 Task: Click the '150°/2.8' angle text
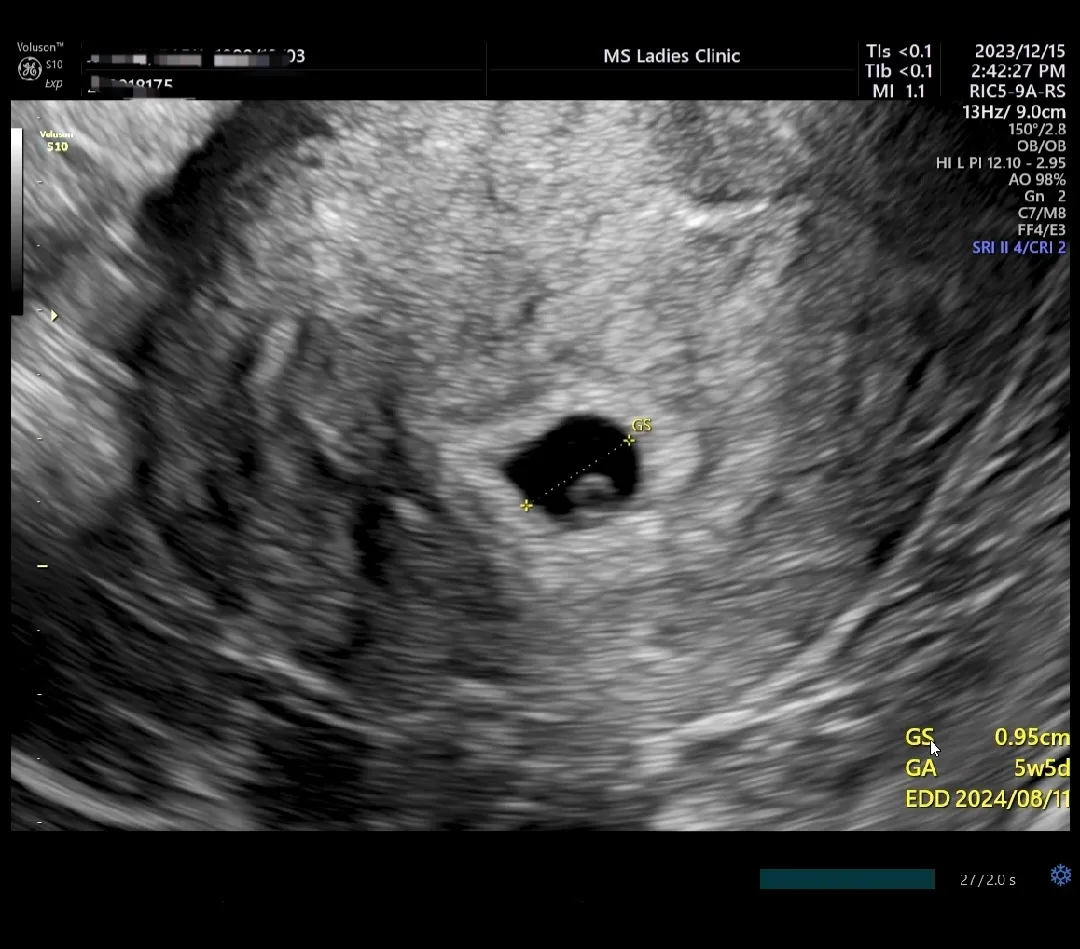[1037, 129]
